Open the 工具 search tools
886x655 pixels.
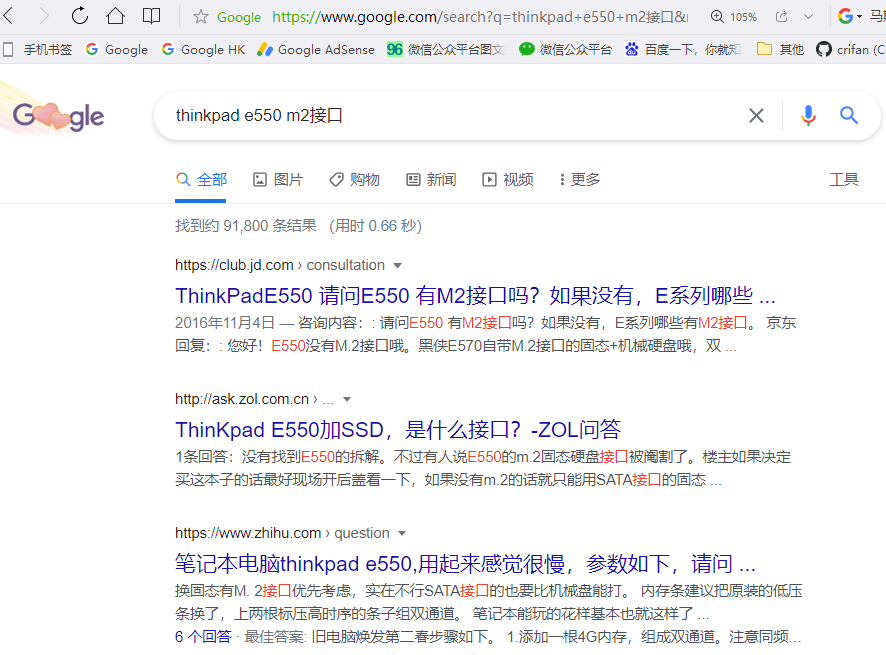(x=844, y=180)
